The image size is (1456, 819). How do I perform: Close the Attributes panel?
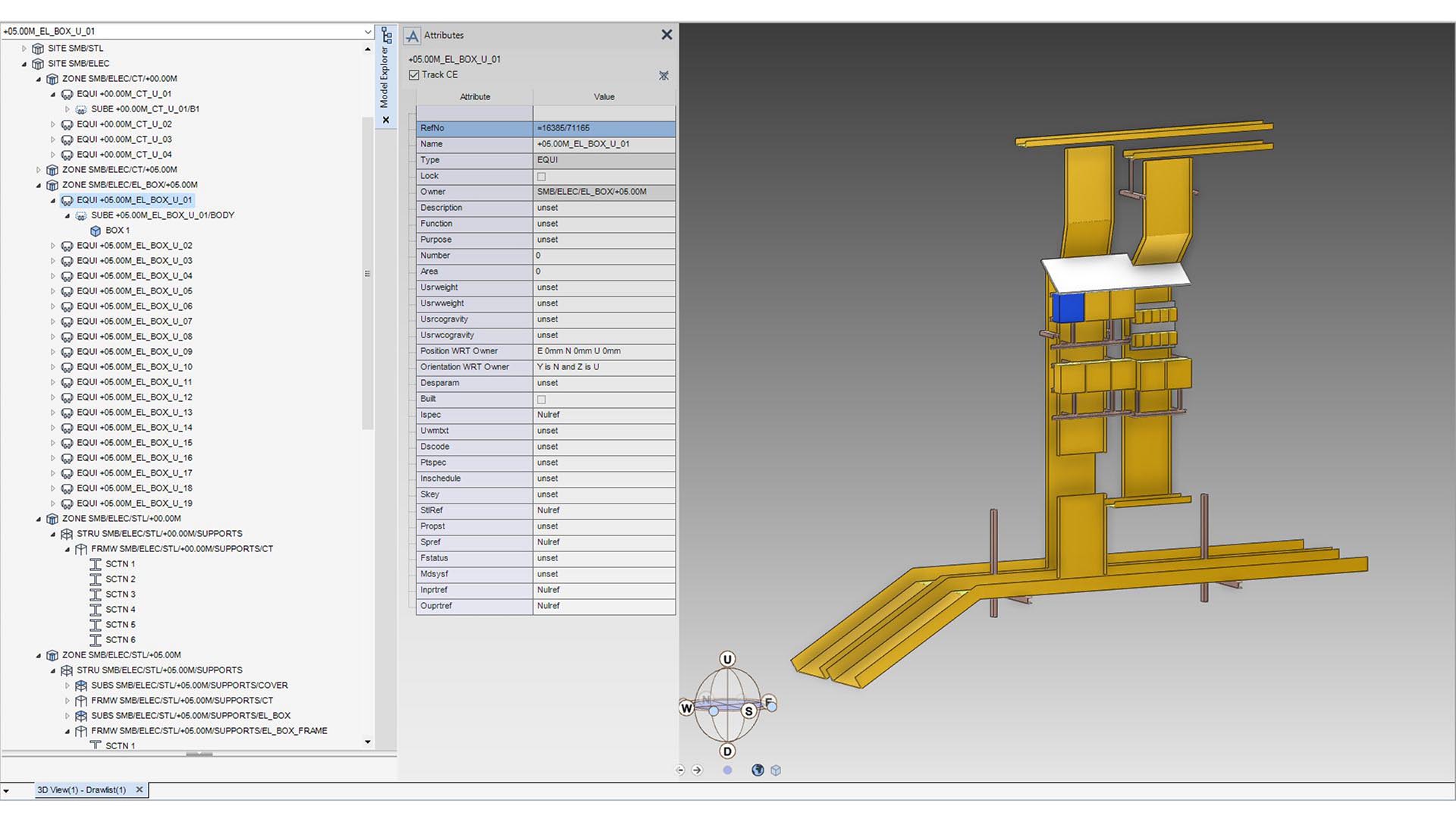point(667,34)
